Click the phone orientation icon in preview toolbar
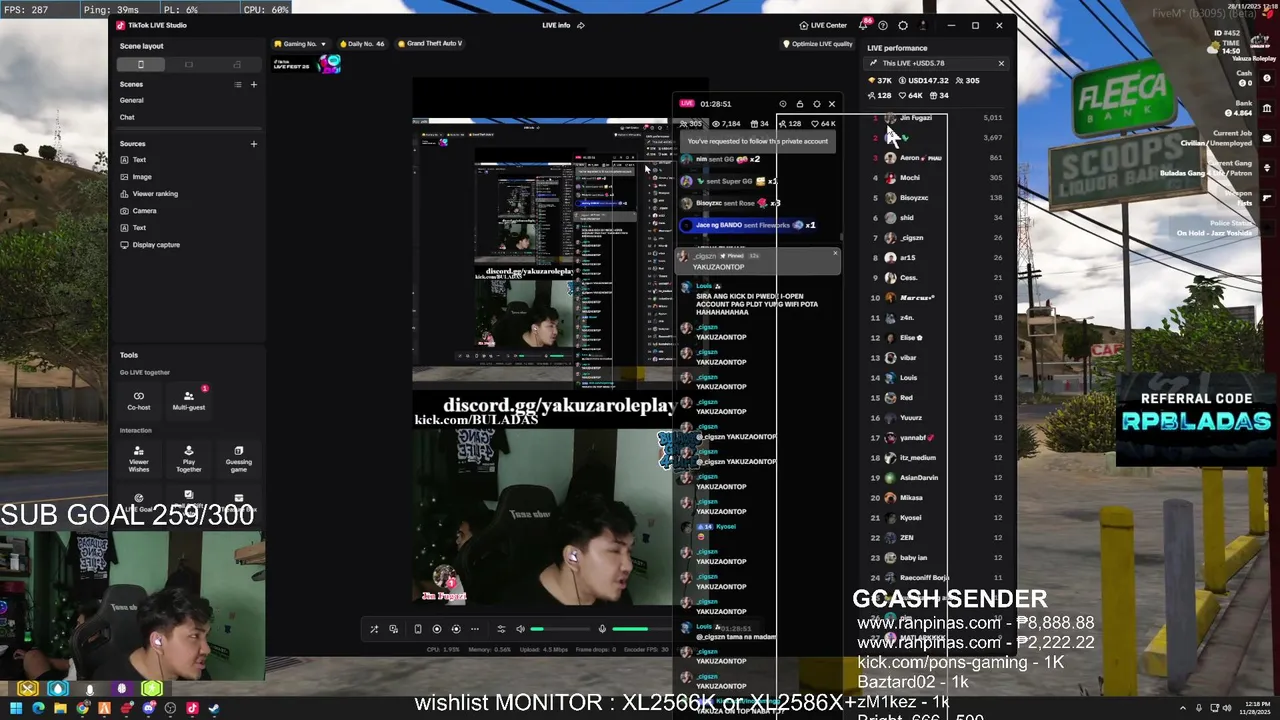This screenshot has width=1280, height=720. click(x=418, y=629)
